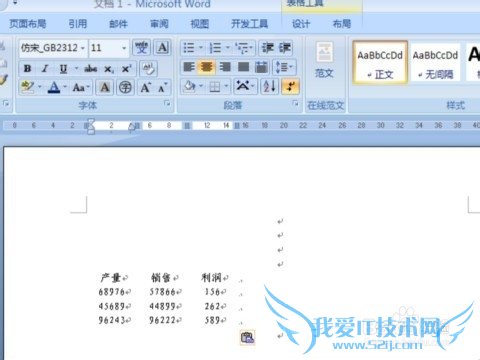Click table cell containing 44899
480x360 pixels.
165,306
